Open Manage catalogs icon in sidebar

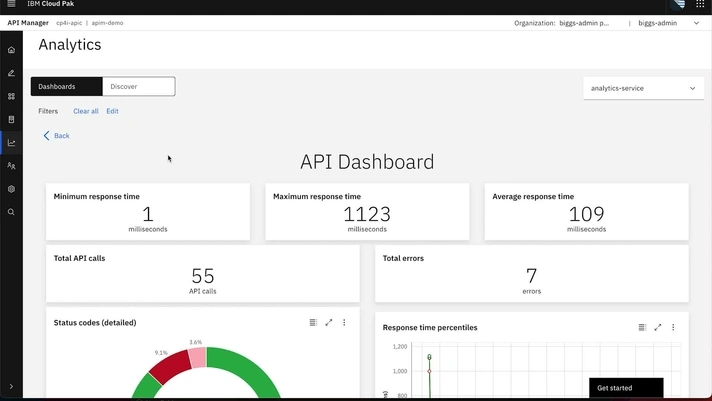click(x=11, y=96)
